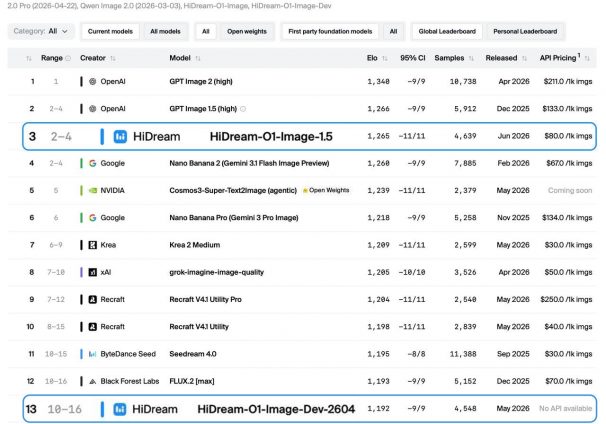Click the Coming soon pricing text
Screen dimensions: 606x424
570,191
